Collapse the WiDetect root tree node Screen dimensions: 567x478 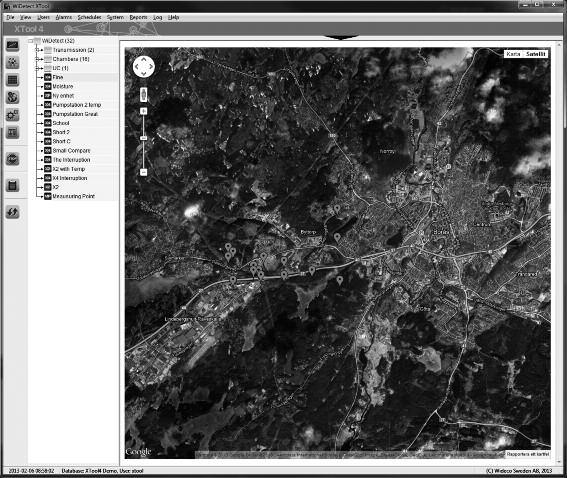tap(30, 41)
